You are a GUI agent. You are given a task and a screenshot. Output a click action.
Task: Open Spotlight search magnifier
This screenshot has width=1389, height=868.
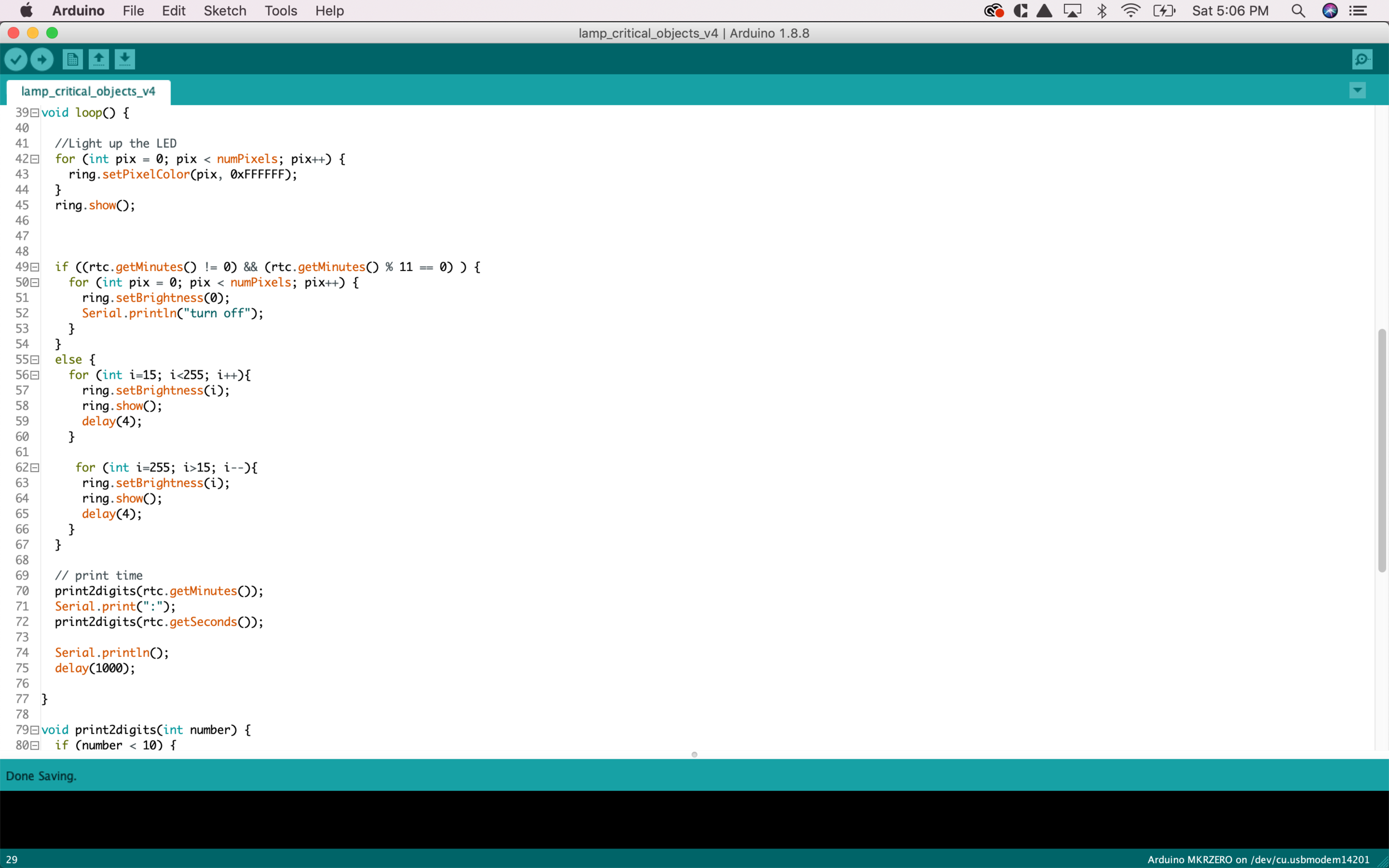[x=1298, y=11]
